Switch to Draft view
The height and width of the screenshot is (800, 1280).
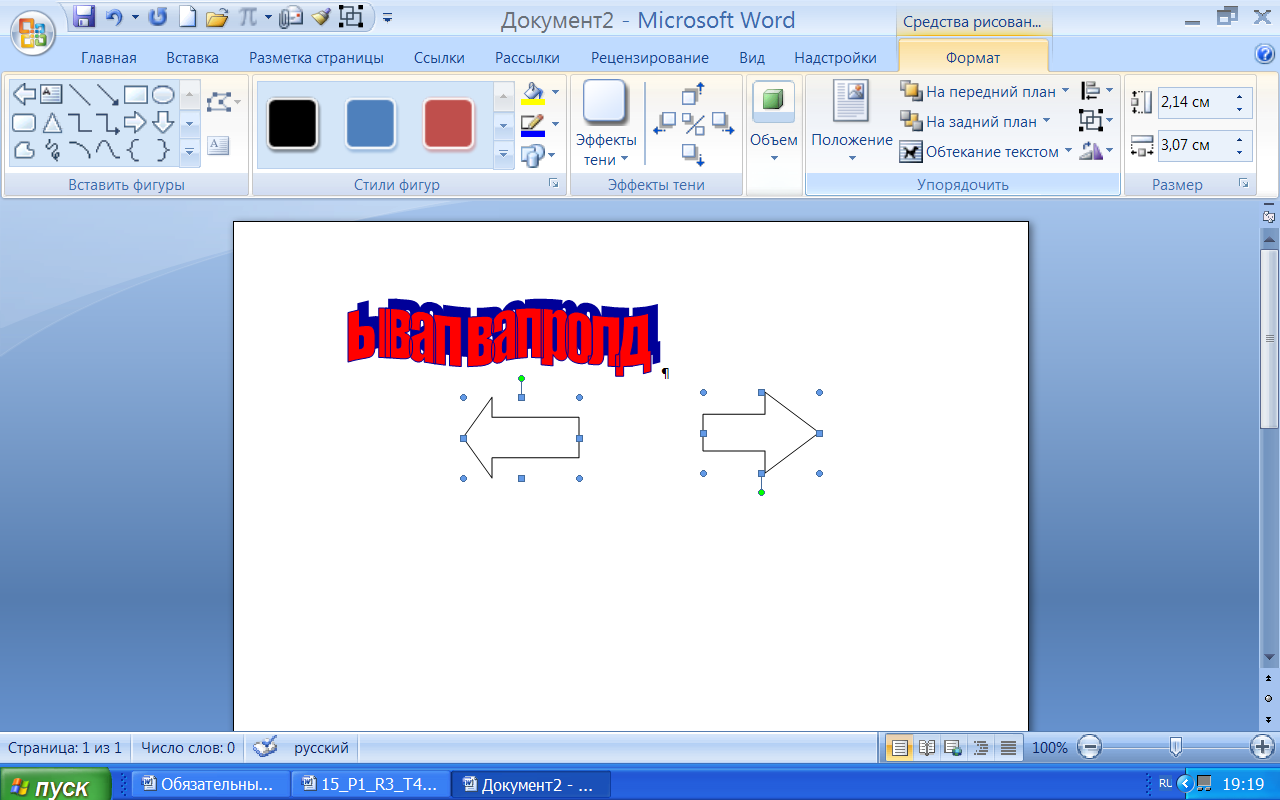[1008, 747]
